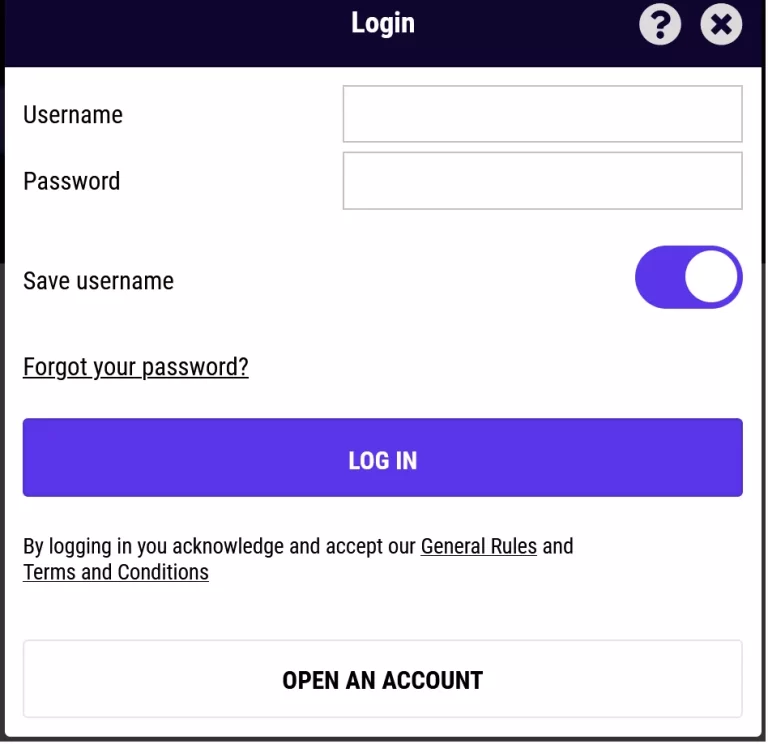Image resolution: width=768 pixels, height=744 pixels.
Task: Open the Forgot your password? link
Action: (136, 367)
